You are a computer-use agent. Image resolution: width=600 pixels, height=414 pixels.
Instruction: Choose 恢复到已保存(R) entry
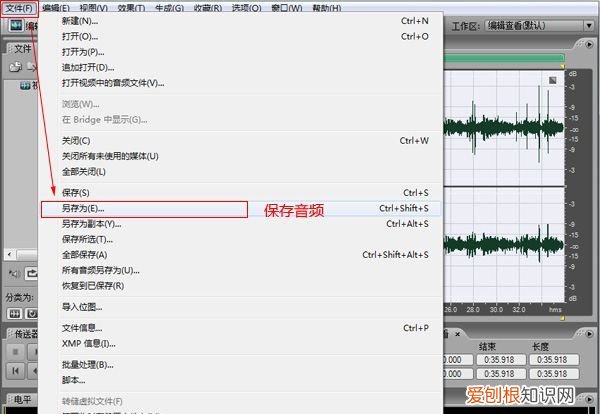[241, 286]
